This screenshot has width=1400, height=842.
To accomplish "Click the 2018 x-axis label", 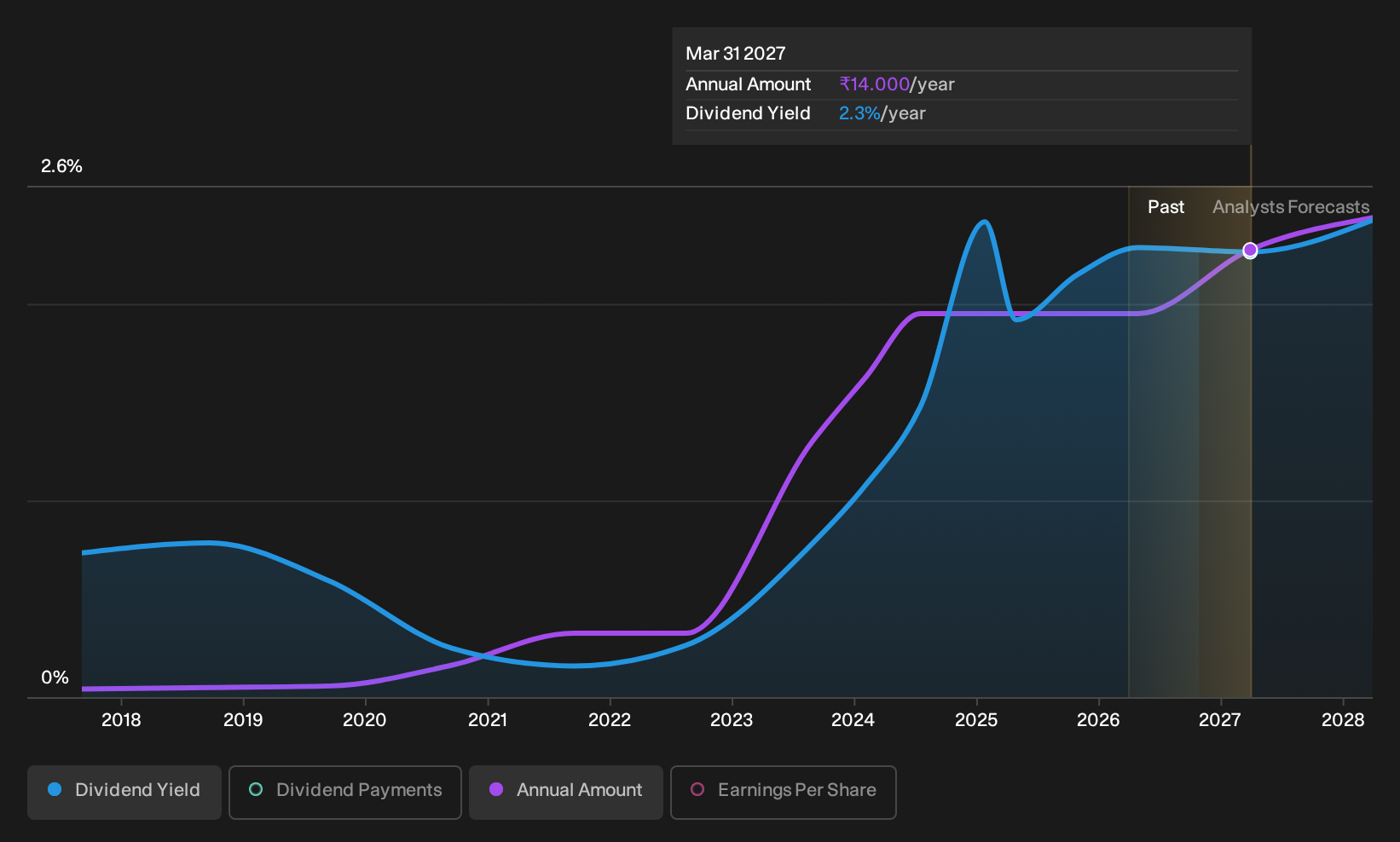I will click(x=121, y=720).
